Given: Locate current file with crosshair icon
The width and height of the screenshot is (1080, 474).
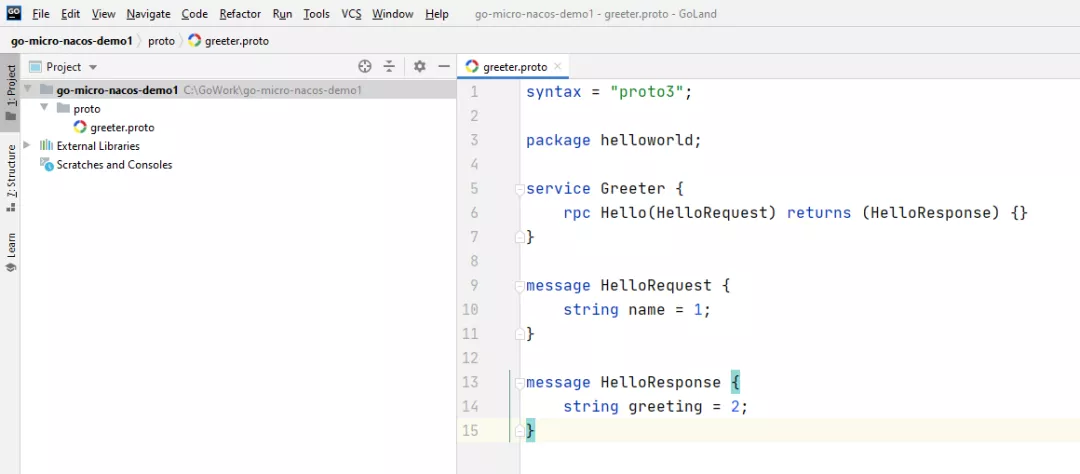Looking at the screenshot, I should click(365, 66).
